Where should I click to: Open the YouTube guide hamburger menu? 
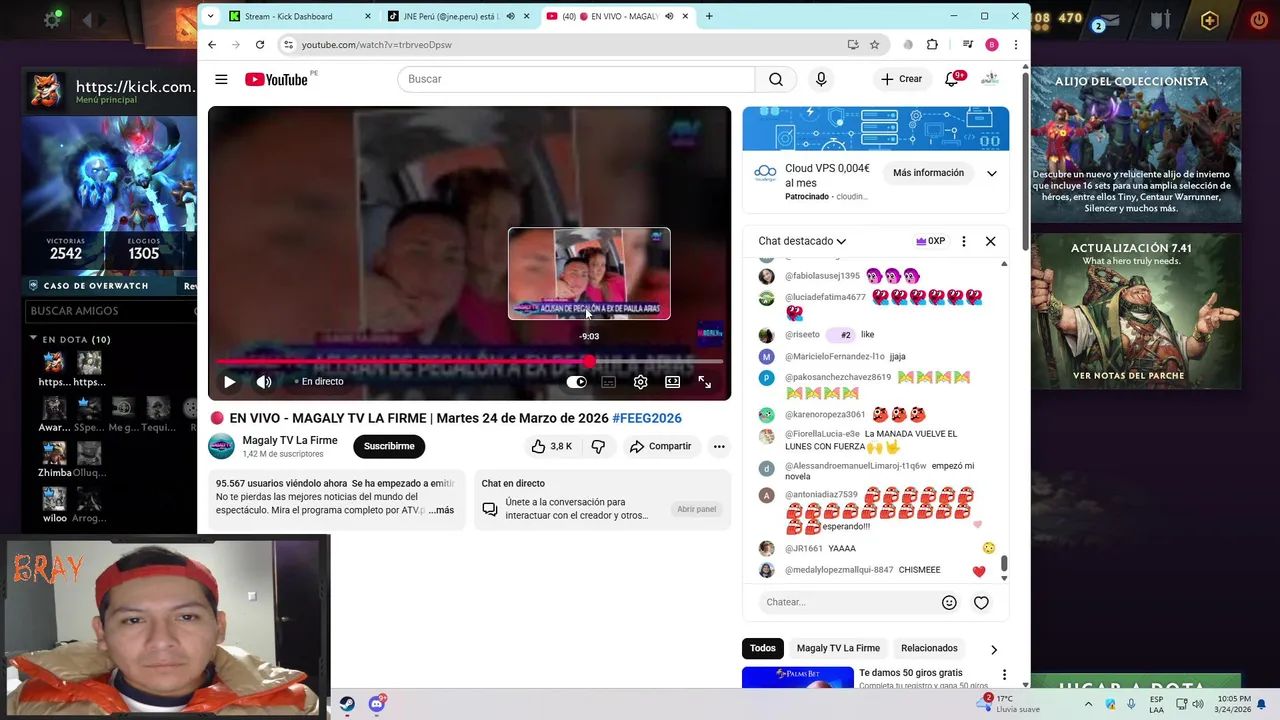(x=221, y=79)
